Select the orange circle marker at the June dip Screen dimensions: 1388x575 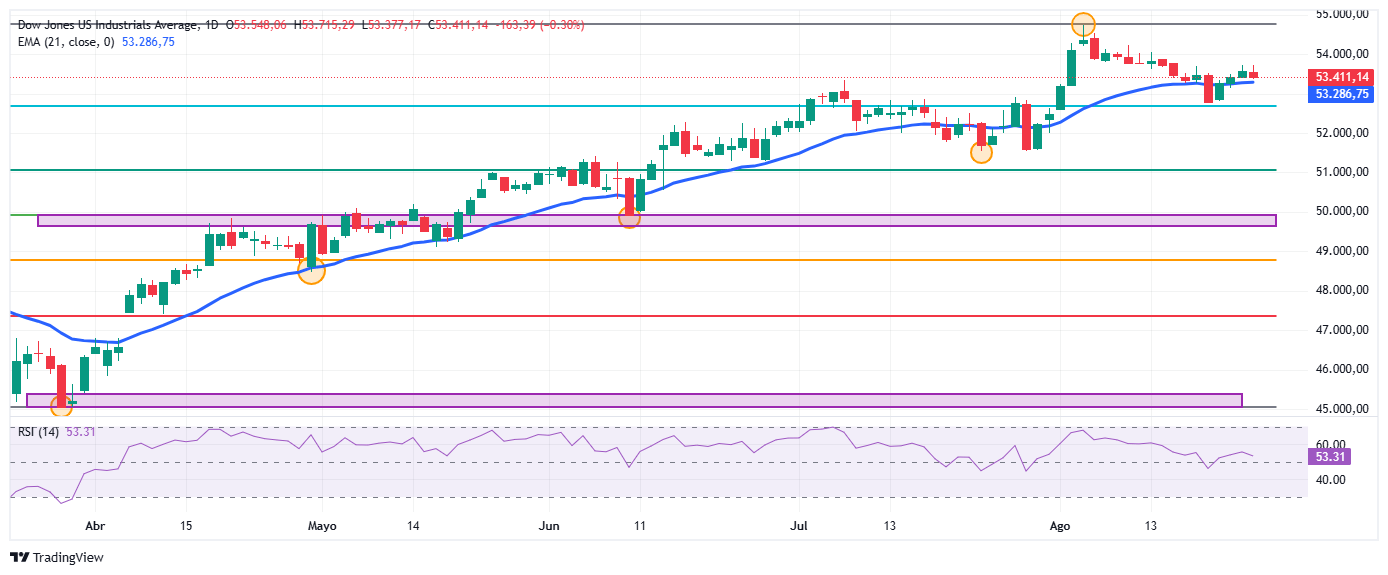point(629,216)
